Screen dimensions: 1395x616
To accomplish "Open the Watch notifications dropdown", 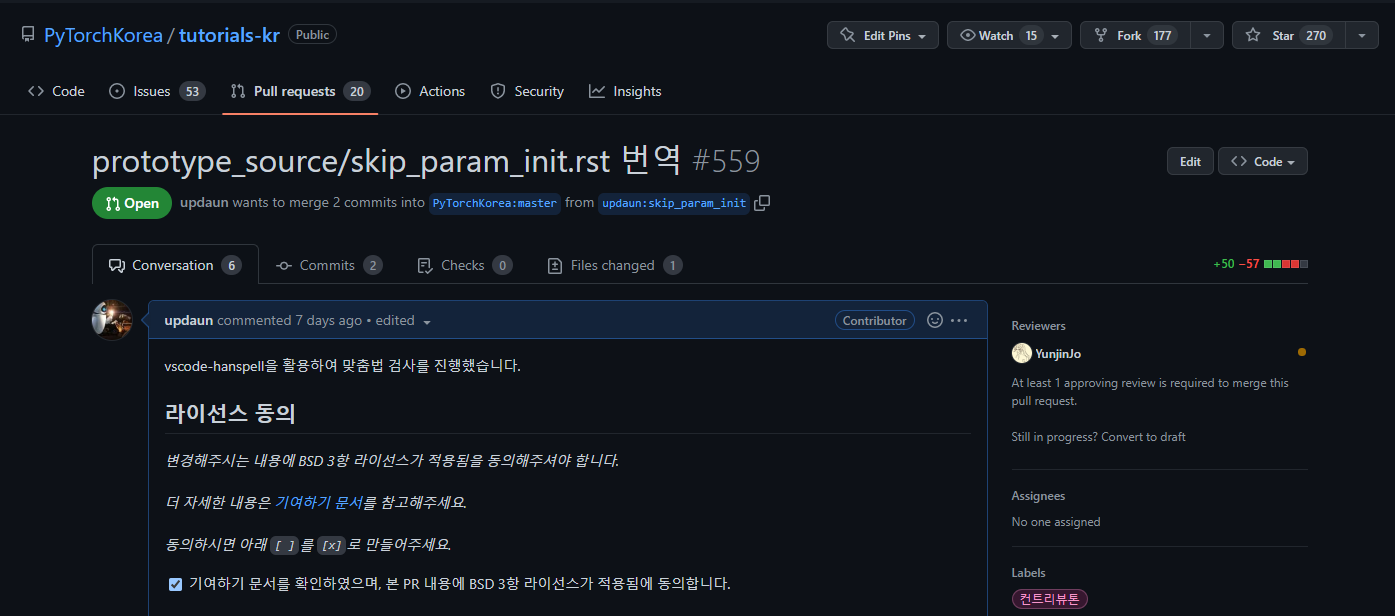I will (x=1009, y=35).
